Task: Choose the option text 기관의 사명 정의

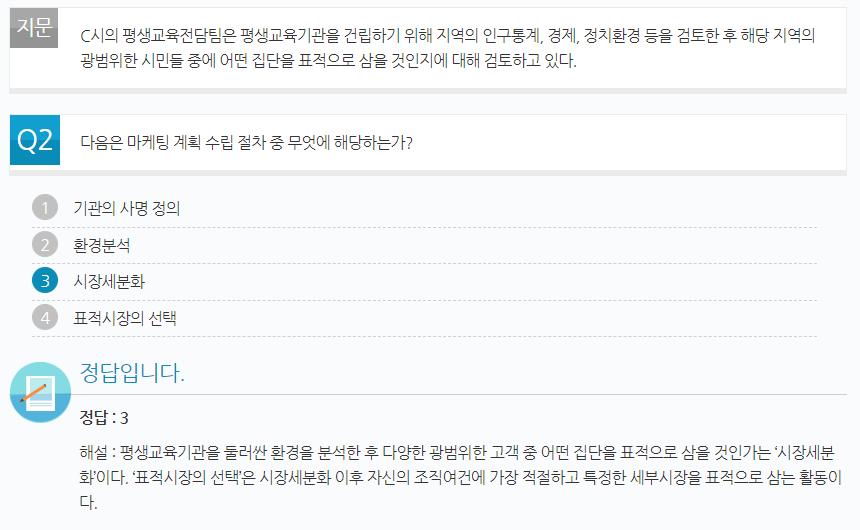Action: [127, 208]
